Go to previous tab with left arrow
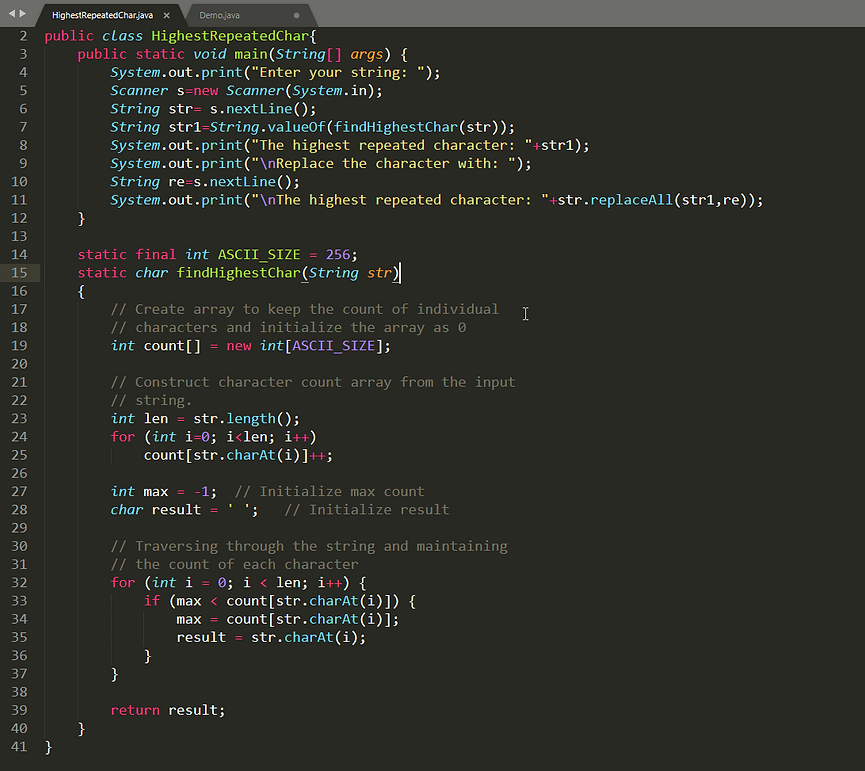Viewport: 865px width, 771px height. point(12,13)
